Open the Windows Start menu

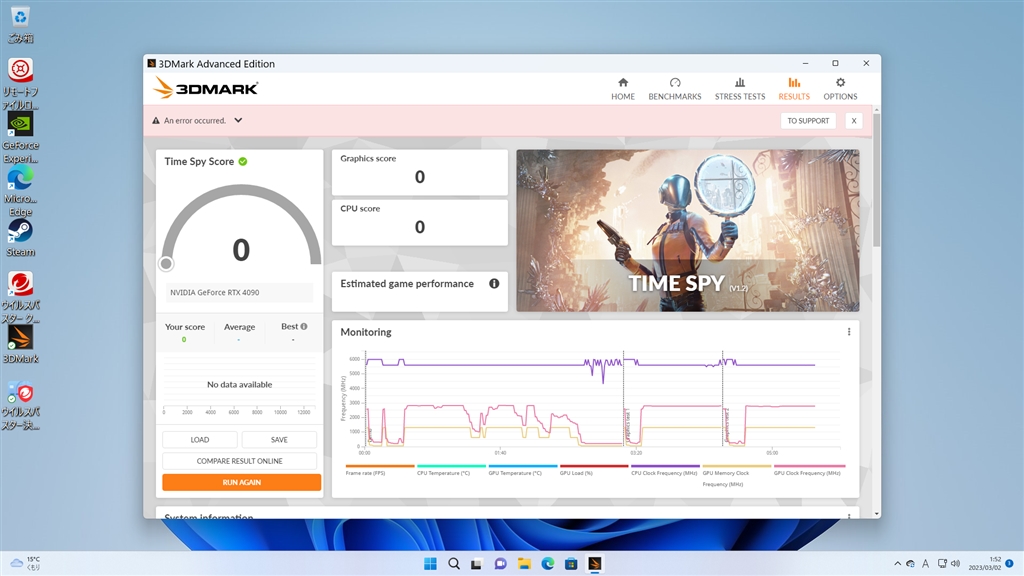click(x=430, y=564)
